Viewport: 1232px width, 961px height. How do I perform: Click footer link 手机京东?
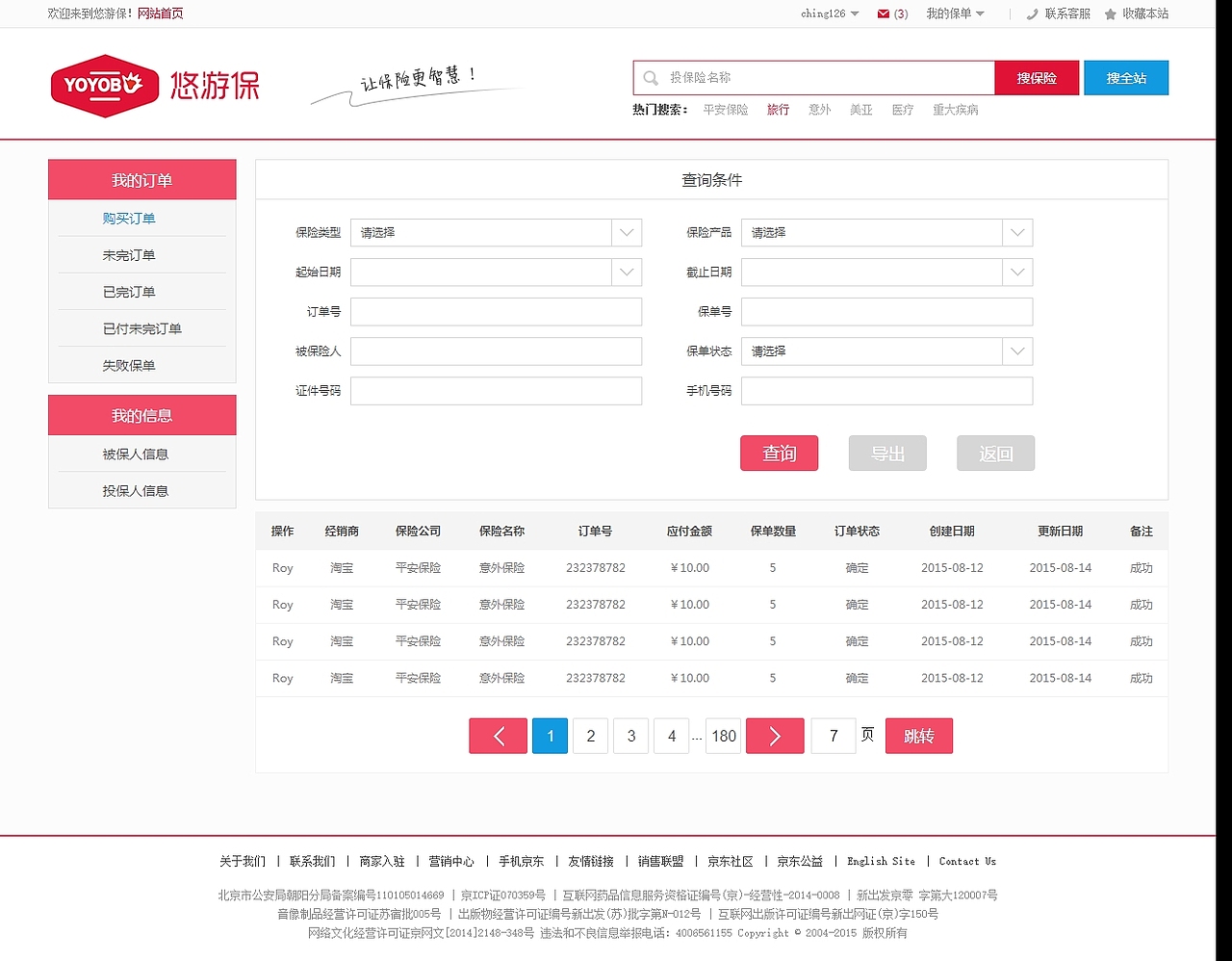coord(522,862)
